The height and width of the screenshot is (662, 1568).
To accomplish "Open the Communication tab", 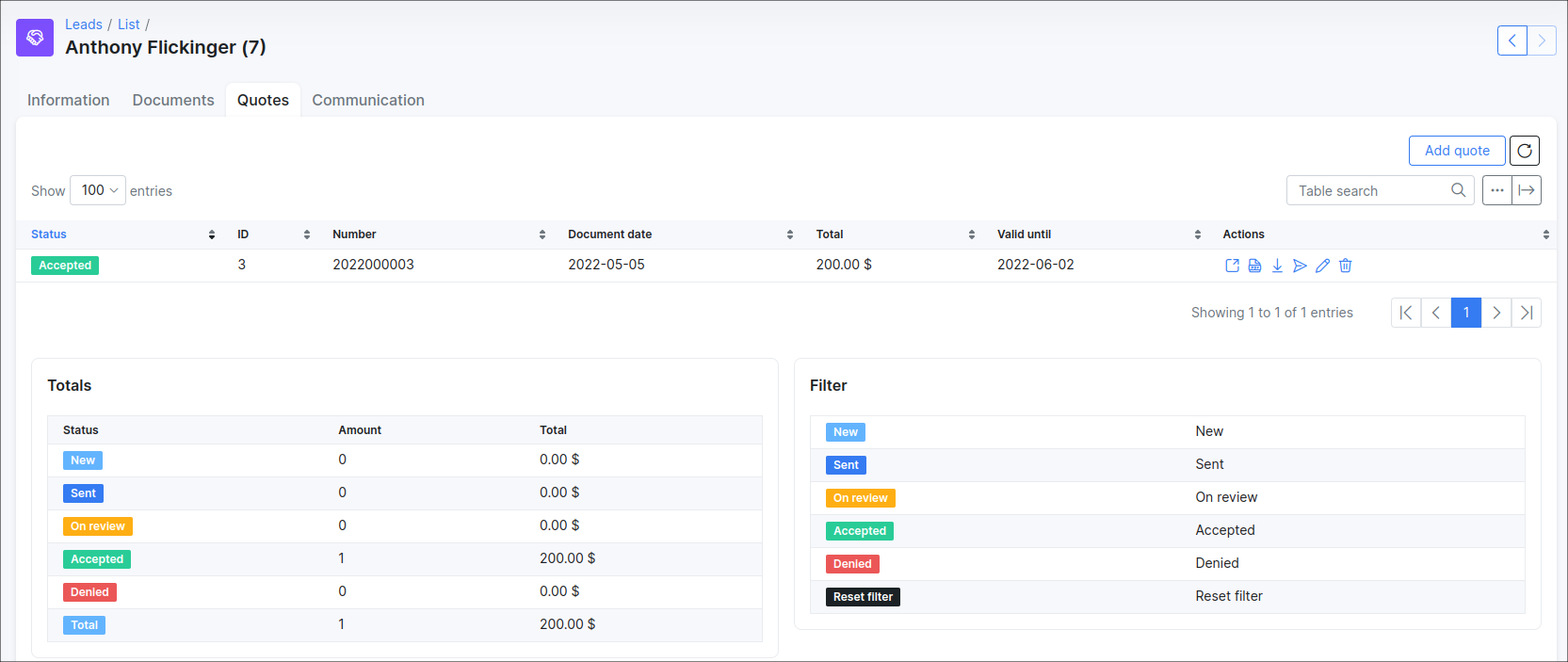I will pyautogui.click(x=368, y=100).
